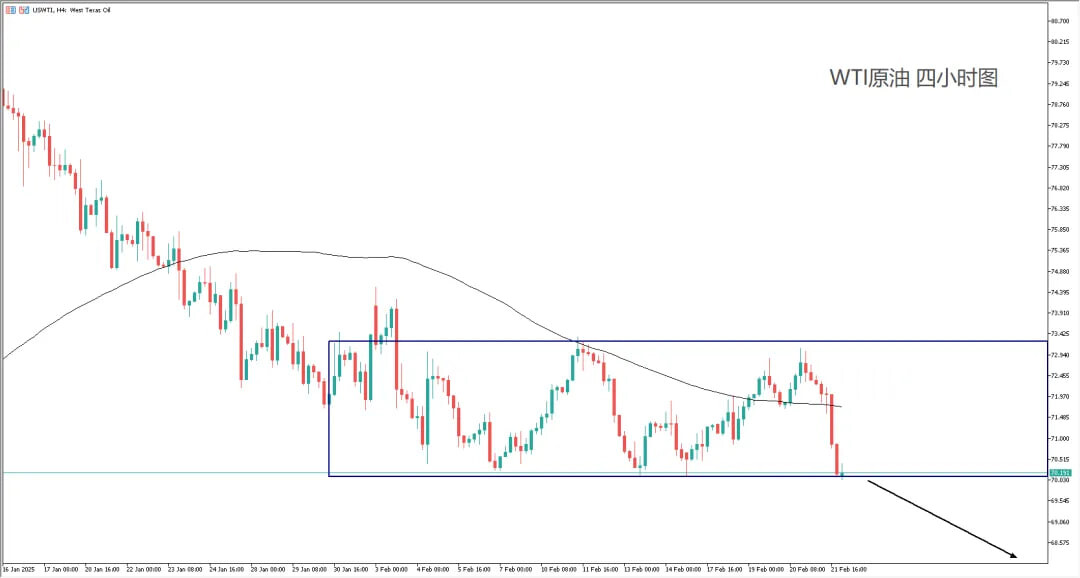Select the WTI原油 四小时图 text label
Image resolution: width=1080 pixels, height=578 pixels.
click(x=913, y=78)
